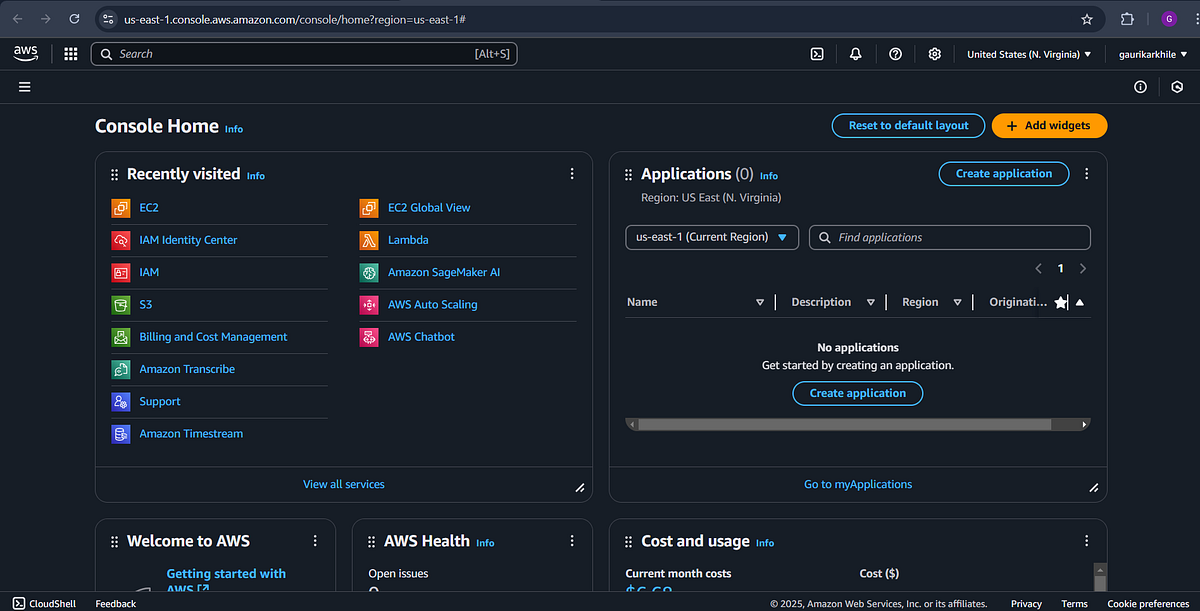Click the Lambda service icon
This screenshot has height=611, width=1200.
tap(368, 239)
